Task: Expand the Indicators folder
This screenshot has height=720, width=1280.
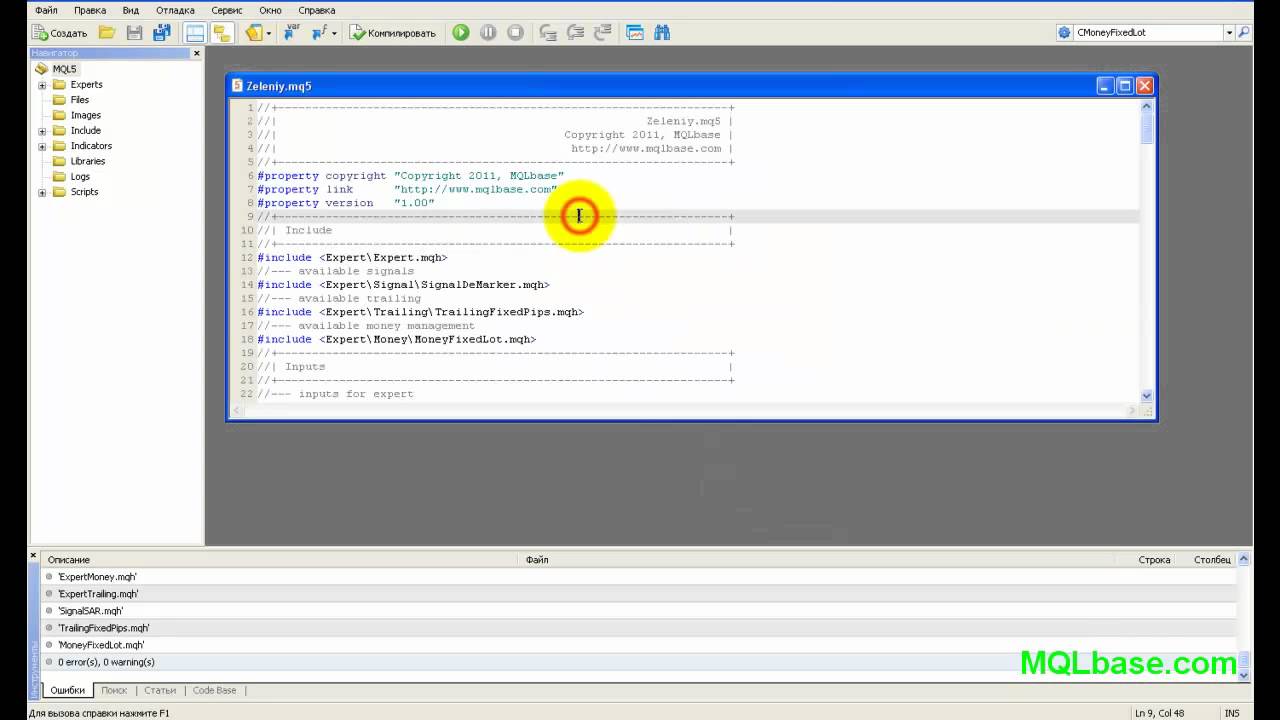Action: [x=43, y=146]
